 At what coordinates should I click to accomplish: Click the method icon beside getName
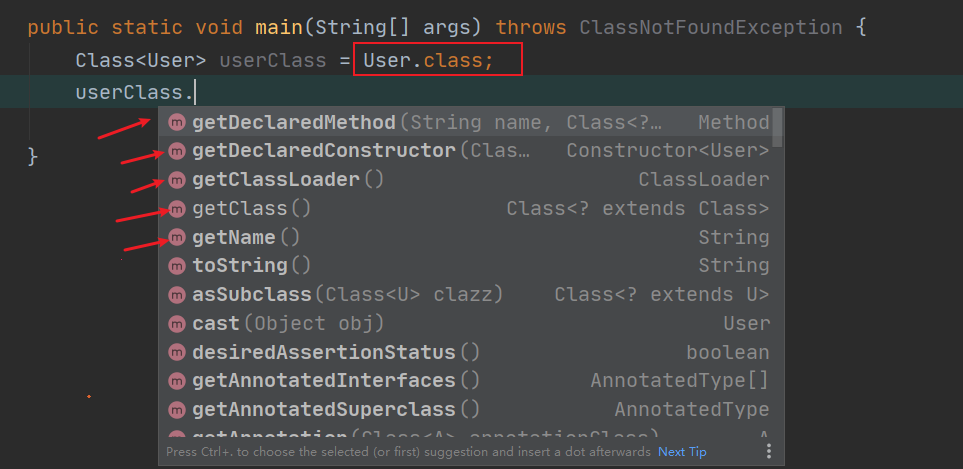click(177, 238)
